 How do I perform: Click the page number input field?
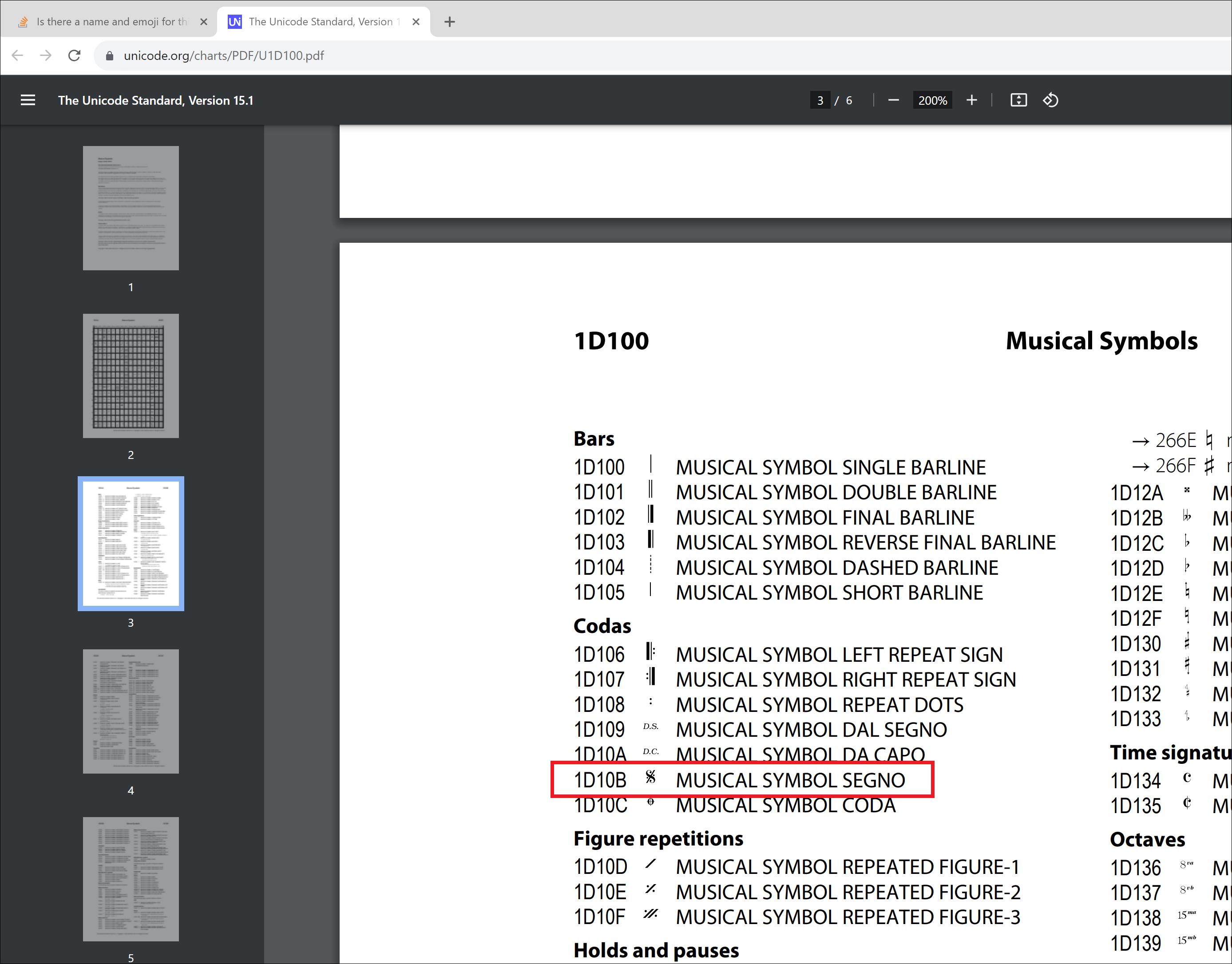pyautogui.click(x=820, y=100)
